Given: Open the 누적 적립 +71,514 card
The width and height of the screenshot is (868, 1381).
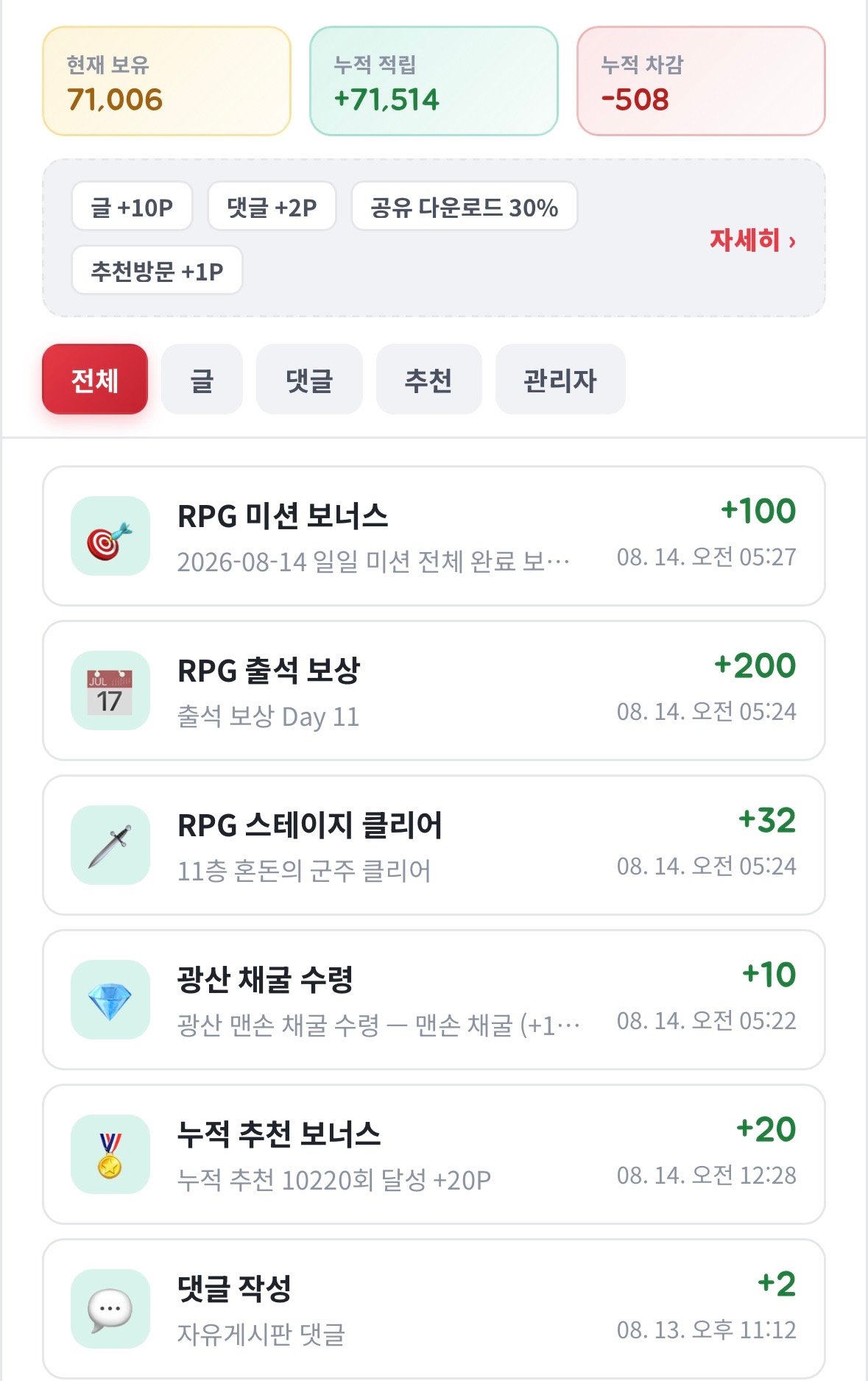Looking at the screenshot, I should tap(434, 81).
